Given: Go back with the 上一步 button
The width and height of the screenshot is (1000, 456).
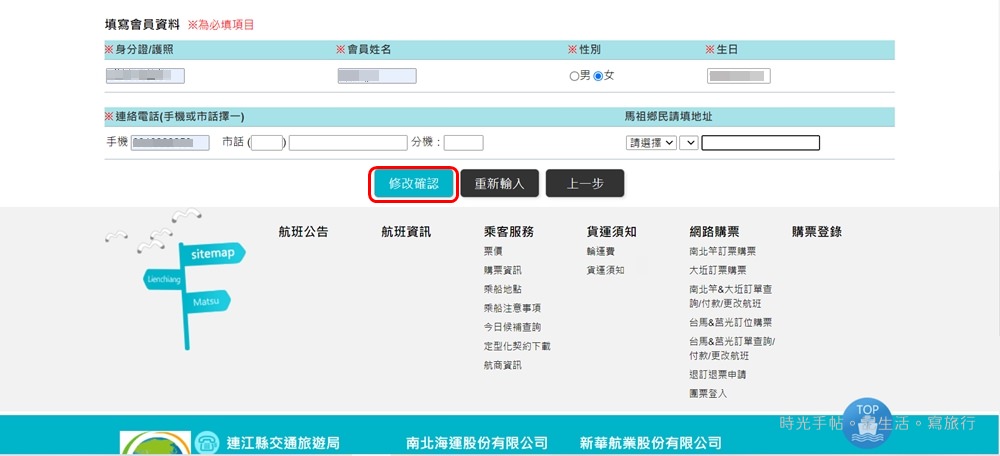Looking at the screenshot, I should tap(585, 184).
